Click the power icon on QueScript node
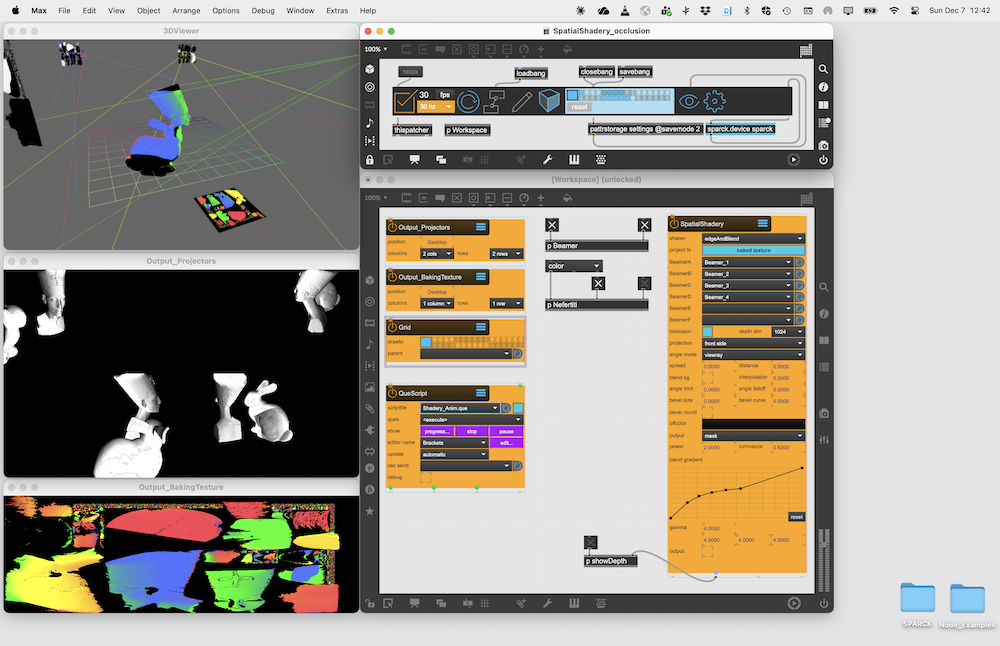 [392, 393]
